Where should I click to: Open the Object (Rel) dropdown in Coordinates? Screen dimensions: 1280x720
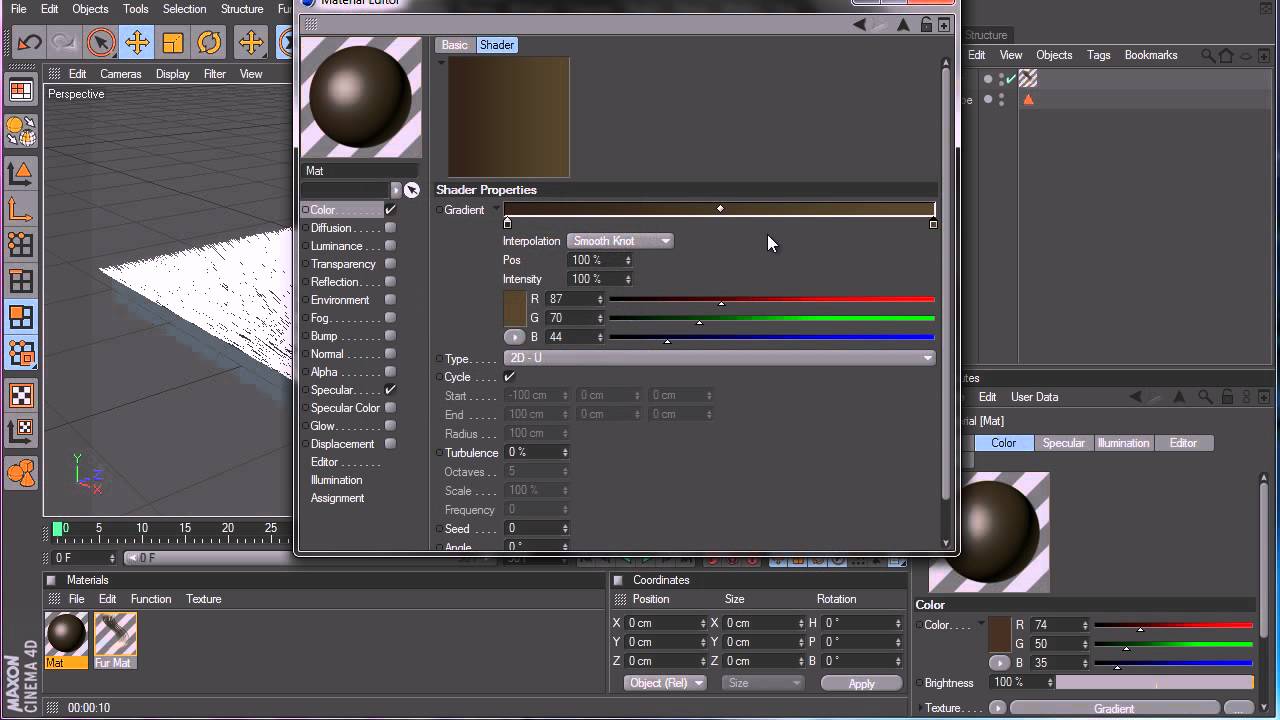coord(665,683)
